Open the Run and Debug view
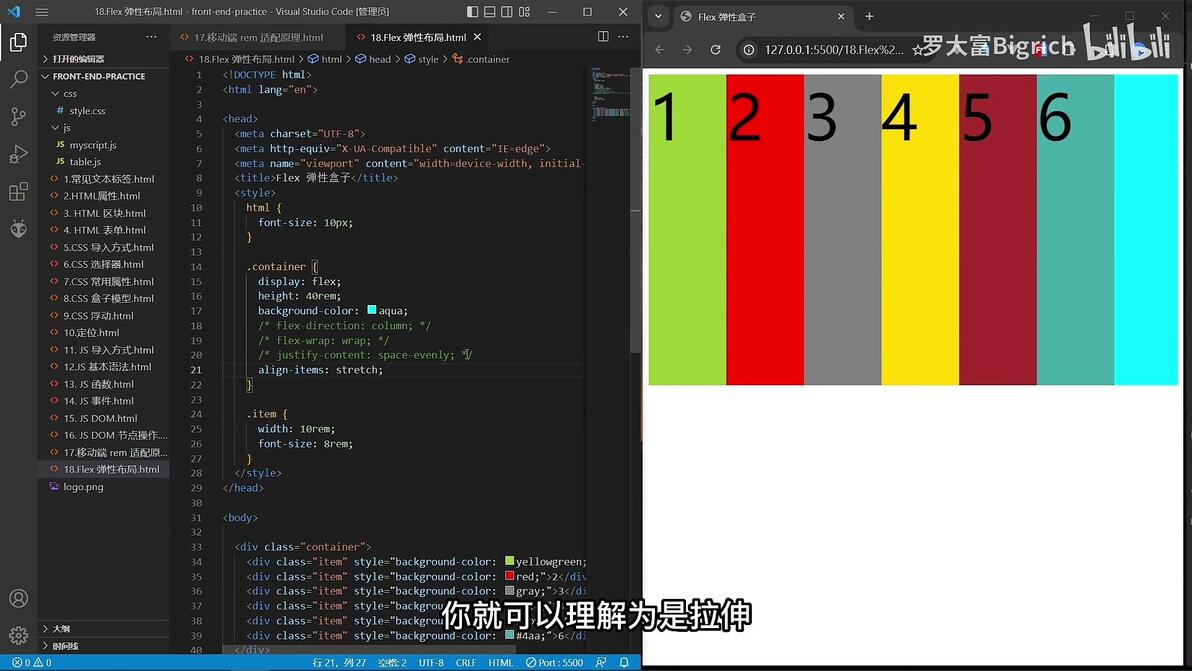The image size is (1192, 671). [18, 154]
